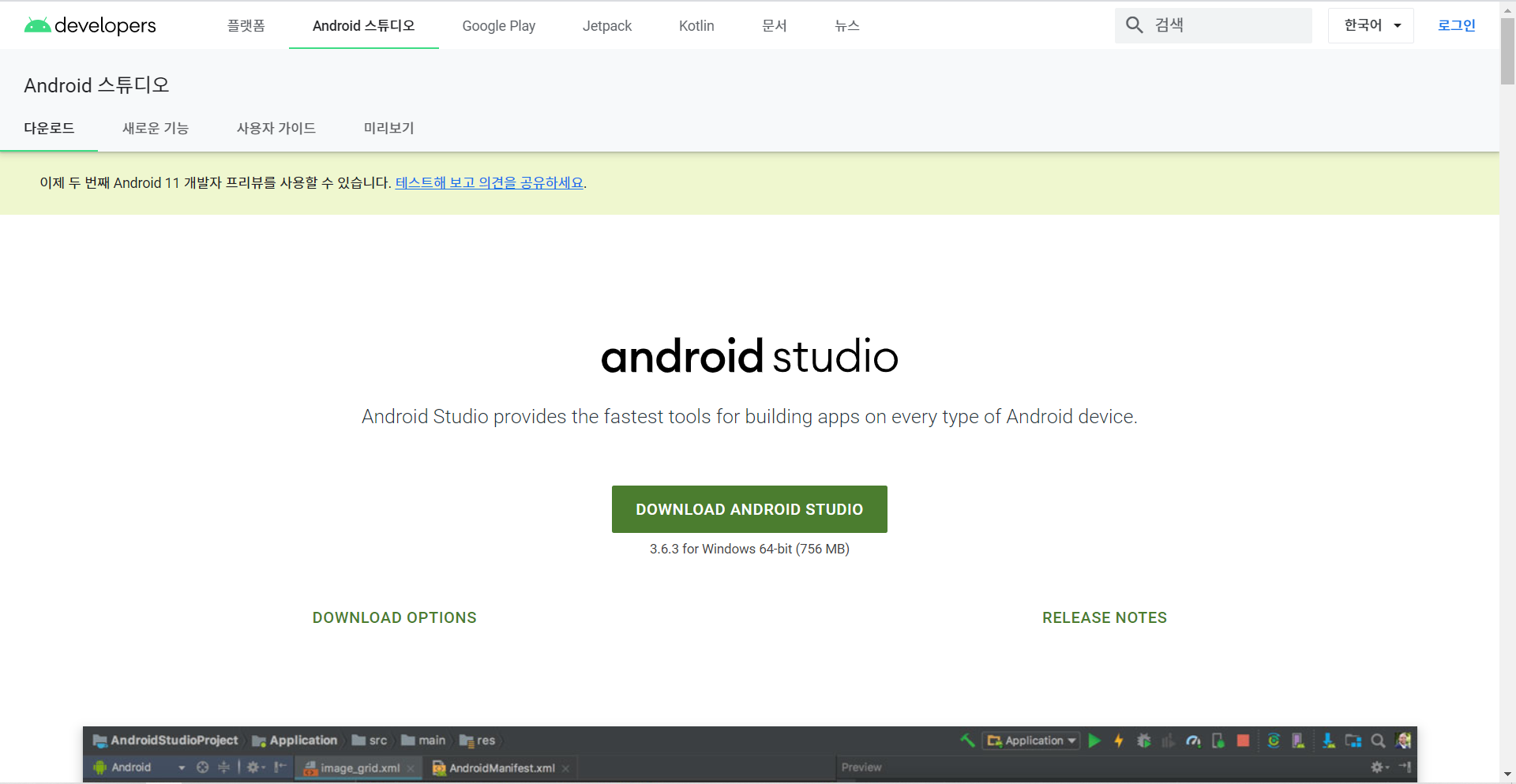Open the Kotlin nav tab

coord(696,26)
